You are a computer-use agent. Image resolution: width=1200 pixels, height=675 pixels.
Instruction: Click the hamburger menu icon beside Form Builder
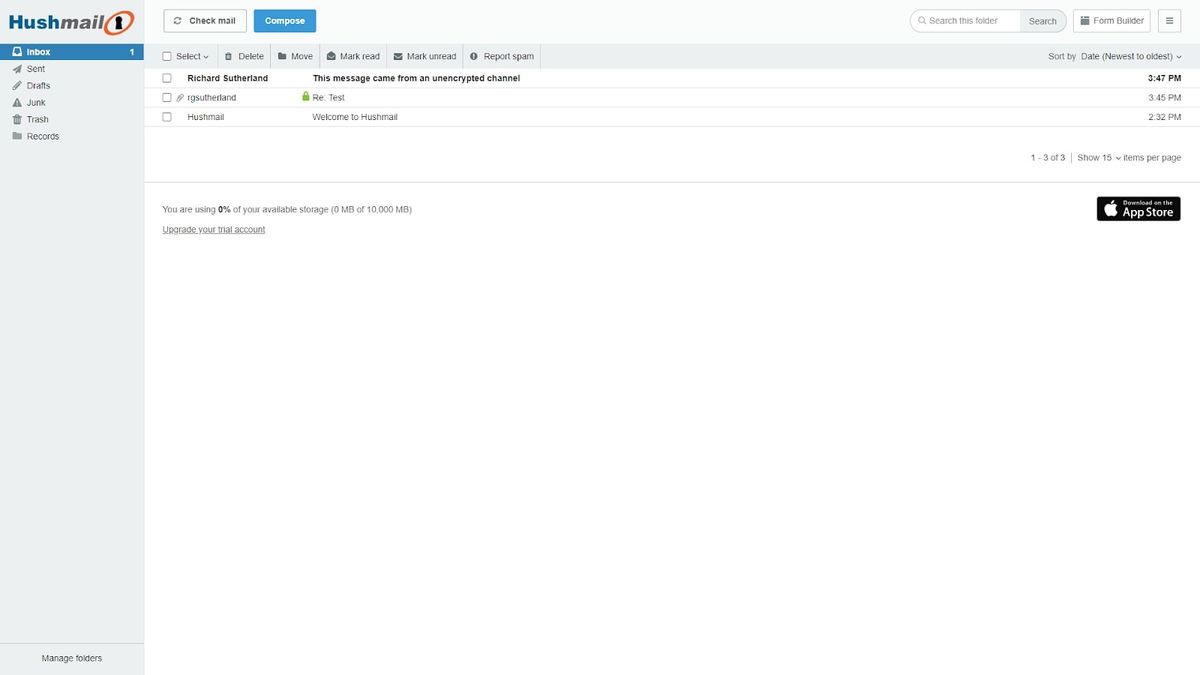click(1168, 19)
